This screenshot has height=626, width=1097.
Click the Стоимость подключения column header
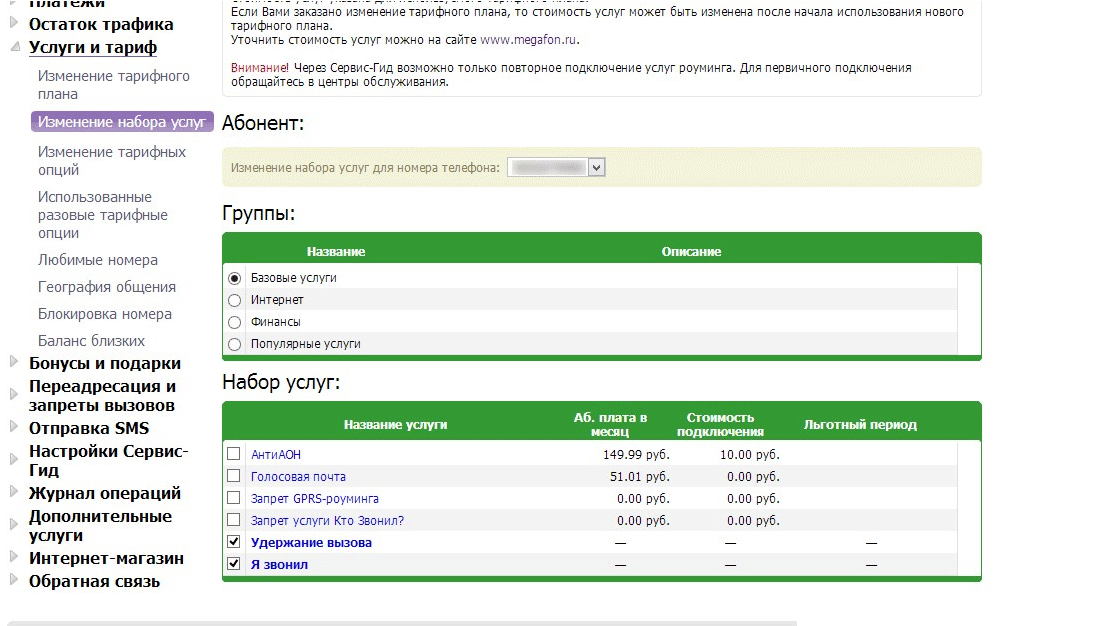pyautogui.click(x=720, y=425)
